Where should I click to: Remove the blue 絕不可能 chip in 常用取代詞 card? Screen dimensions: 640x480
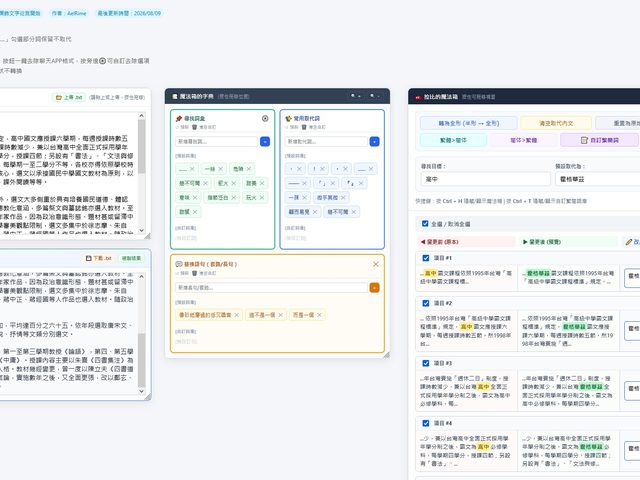(x=353, y=212)
